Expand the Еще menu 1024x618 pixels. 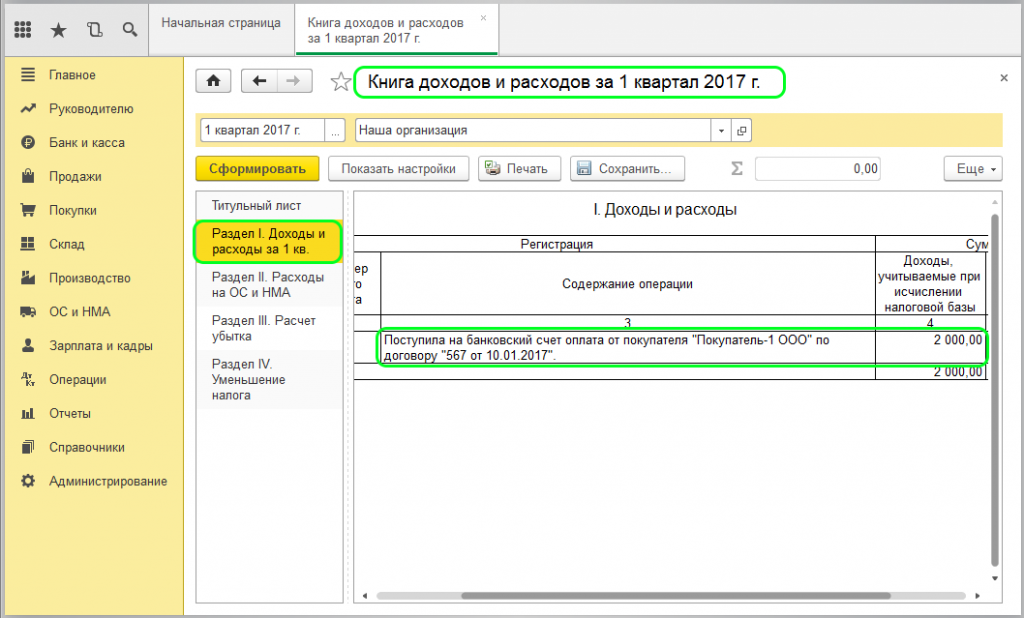(972, 169)
